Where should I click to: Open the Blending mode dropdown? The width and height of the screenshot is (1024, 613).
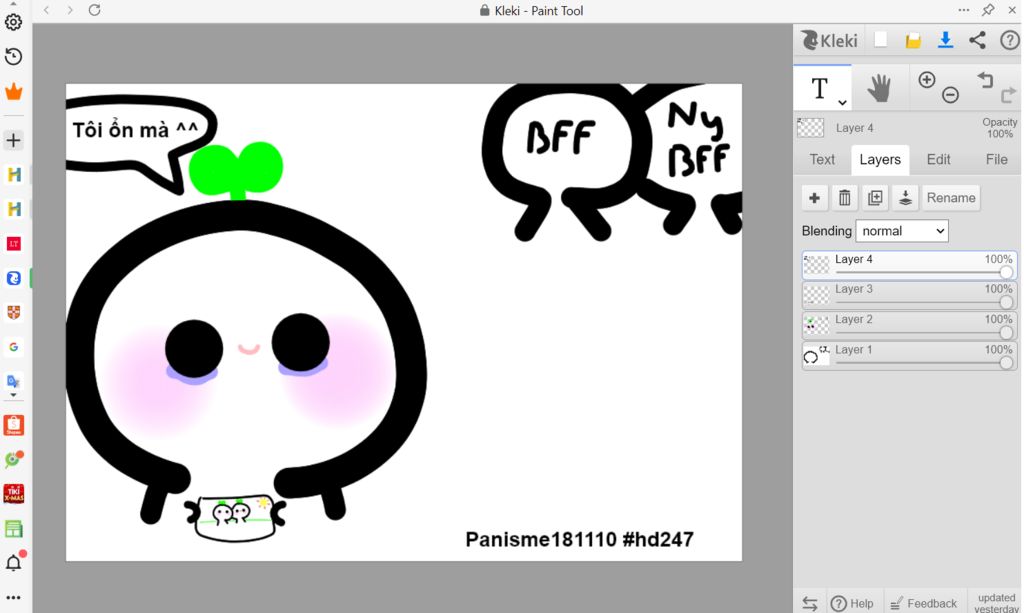click(902, 231)
